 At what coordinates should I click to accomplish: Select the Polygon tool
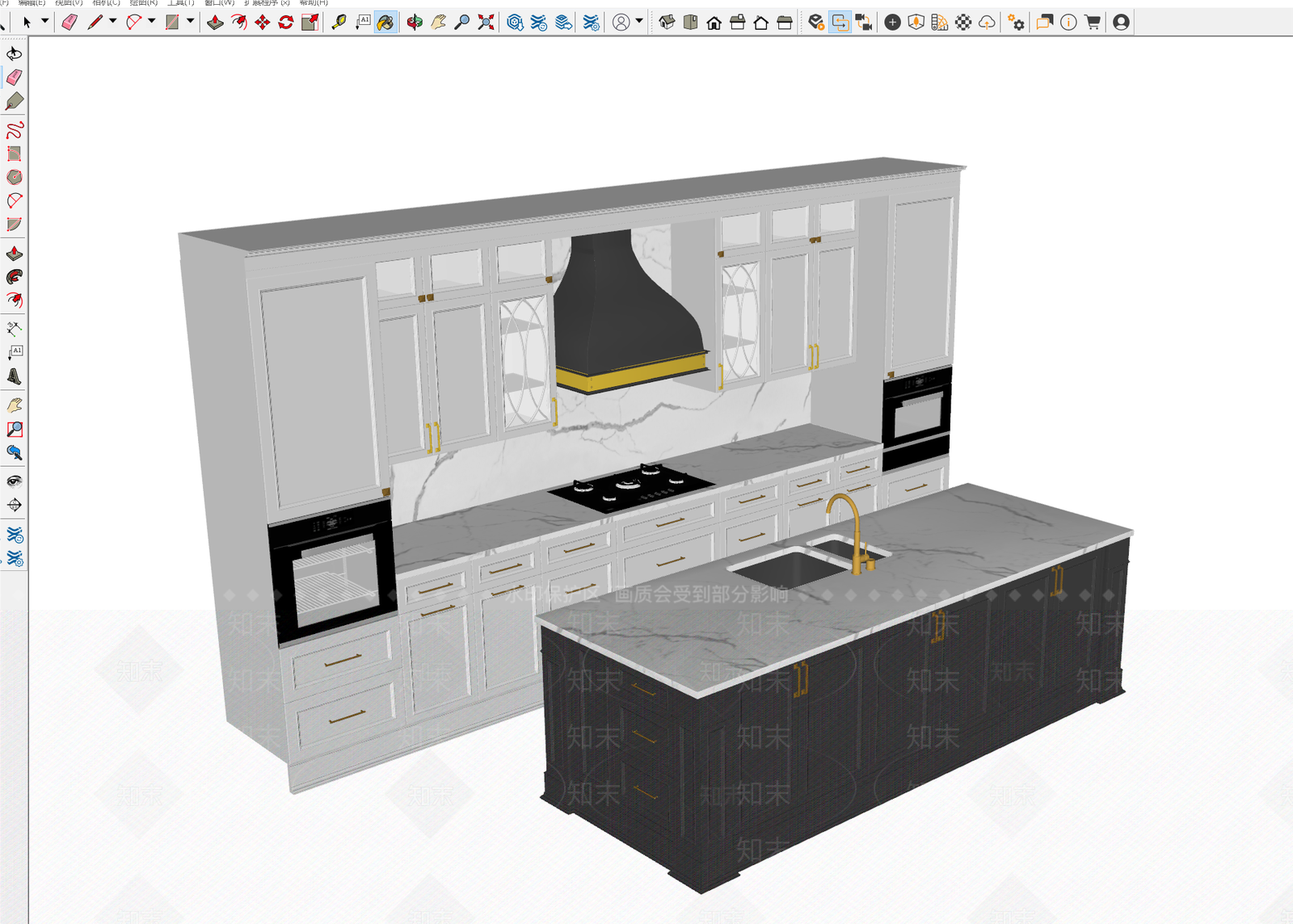tap(15, 177)
